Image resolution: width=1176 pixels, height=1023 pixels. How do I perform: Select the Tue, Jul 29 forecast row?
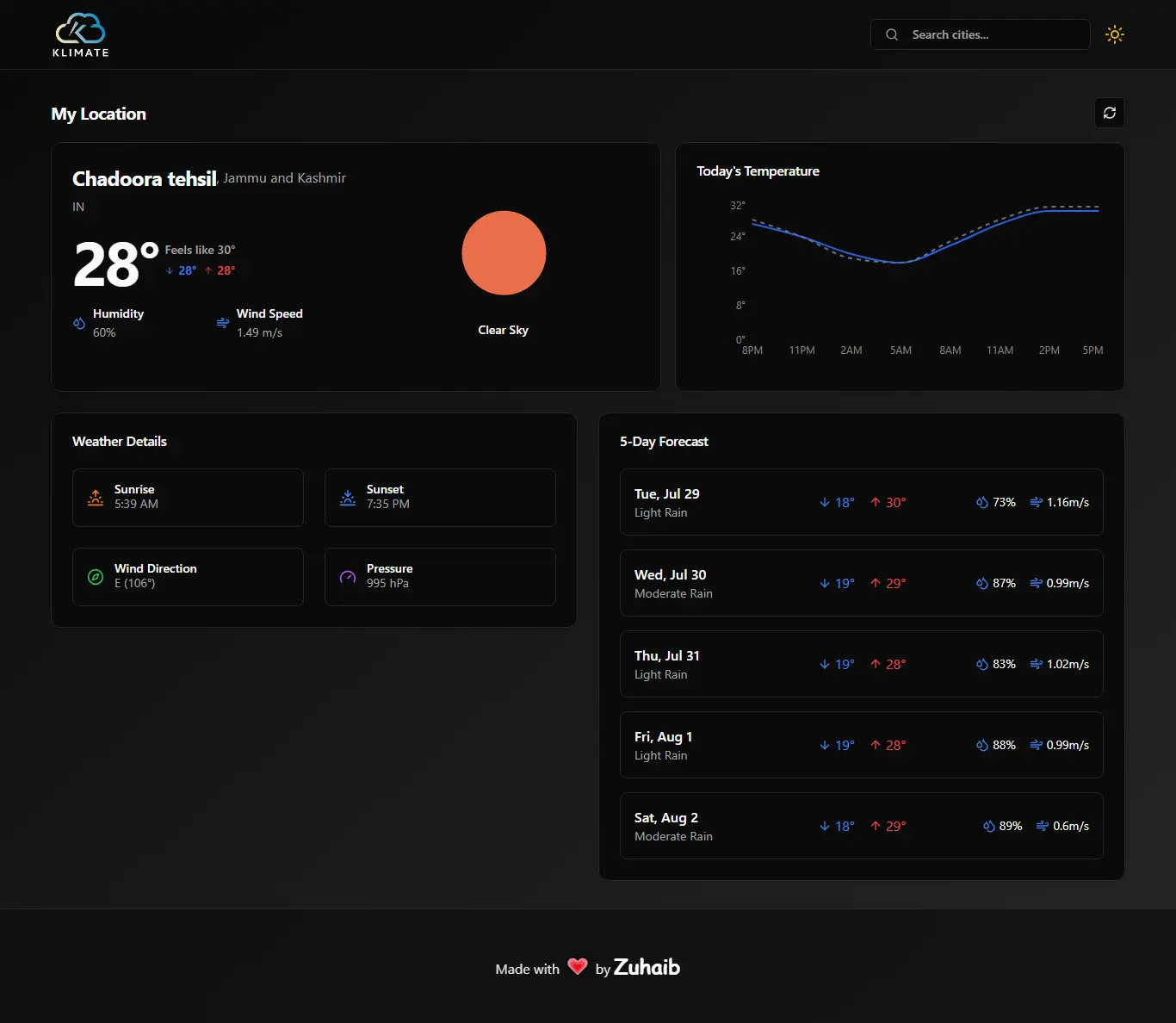pos(861,502)
